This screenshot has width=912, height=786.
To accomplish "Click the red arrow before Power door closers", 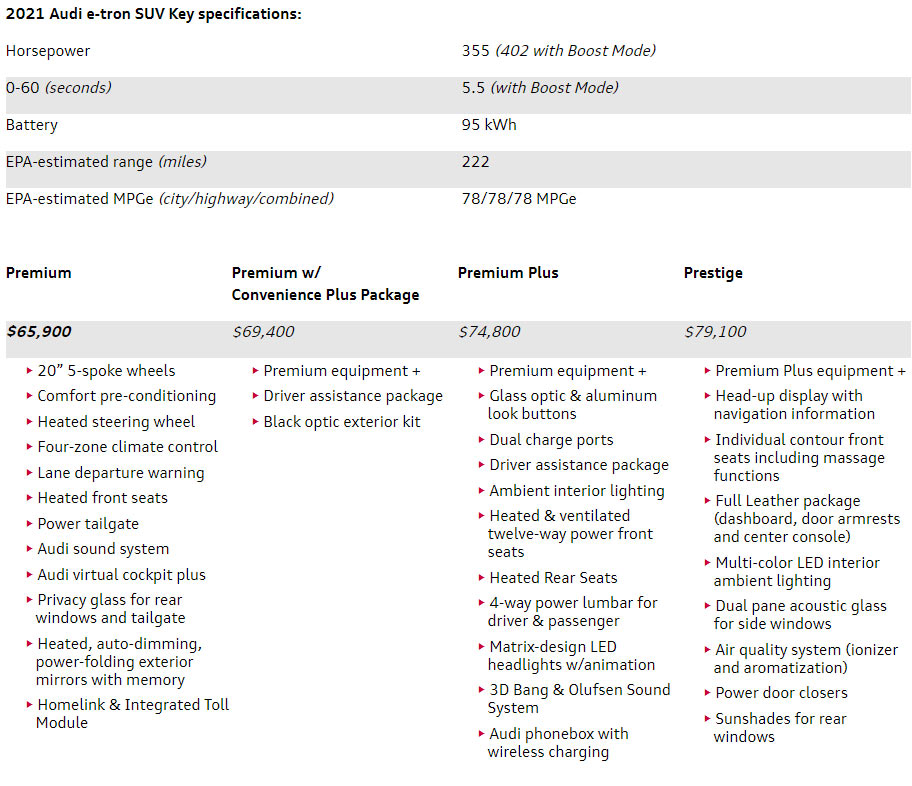I will point(707,693).
